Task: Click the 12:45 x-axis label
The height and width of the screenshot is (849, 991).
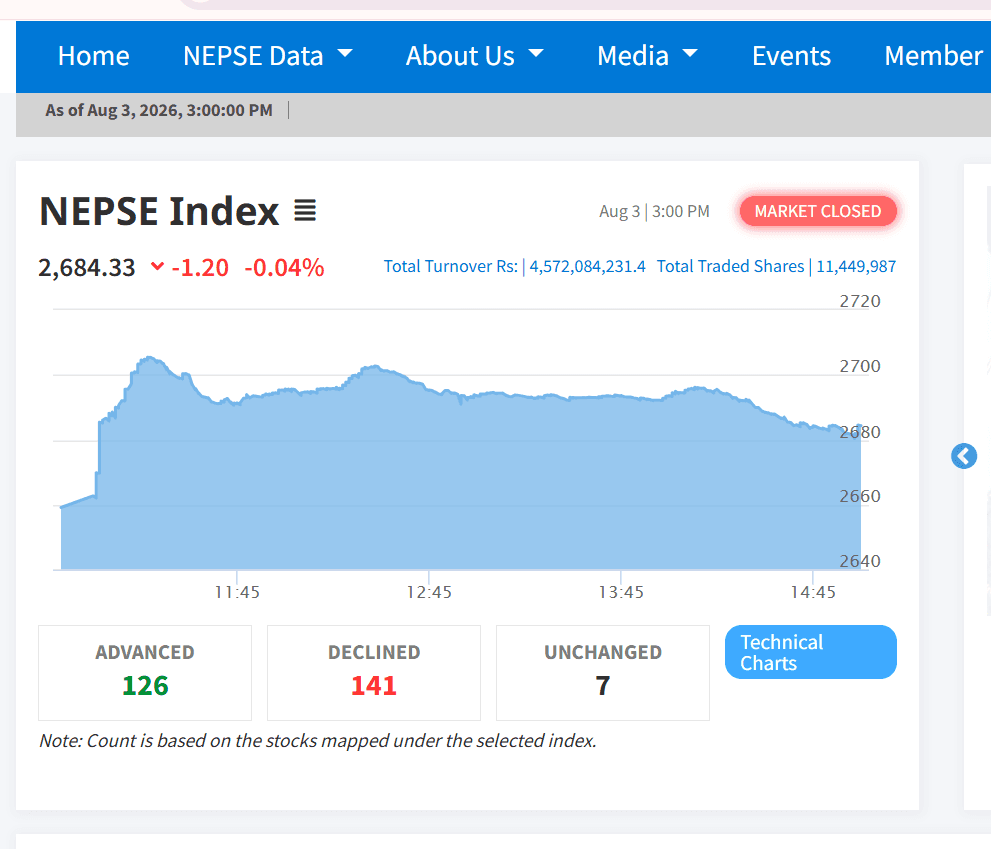Action: 429,592
